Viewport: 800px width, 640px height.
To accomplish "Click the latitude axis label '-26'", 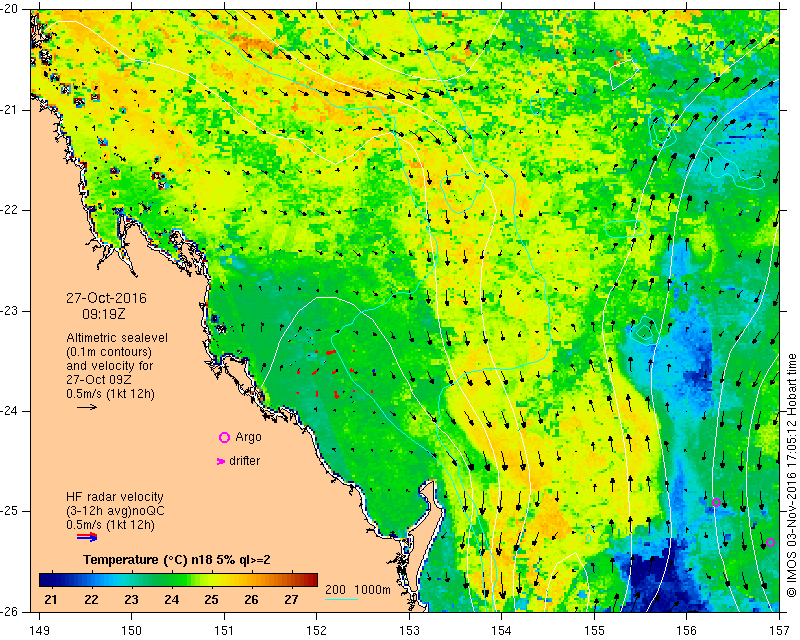I will pyautogui.click(x=9, y=611).
